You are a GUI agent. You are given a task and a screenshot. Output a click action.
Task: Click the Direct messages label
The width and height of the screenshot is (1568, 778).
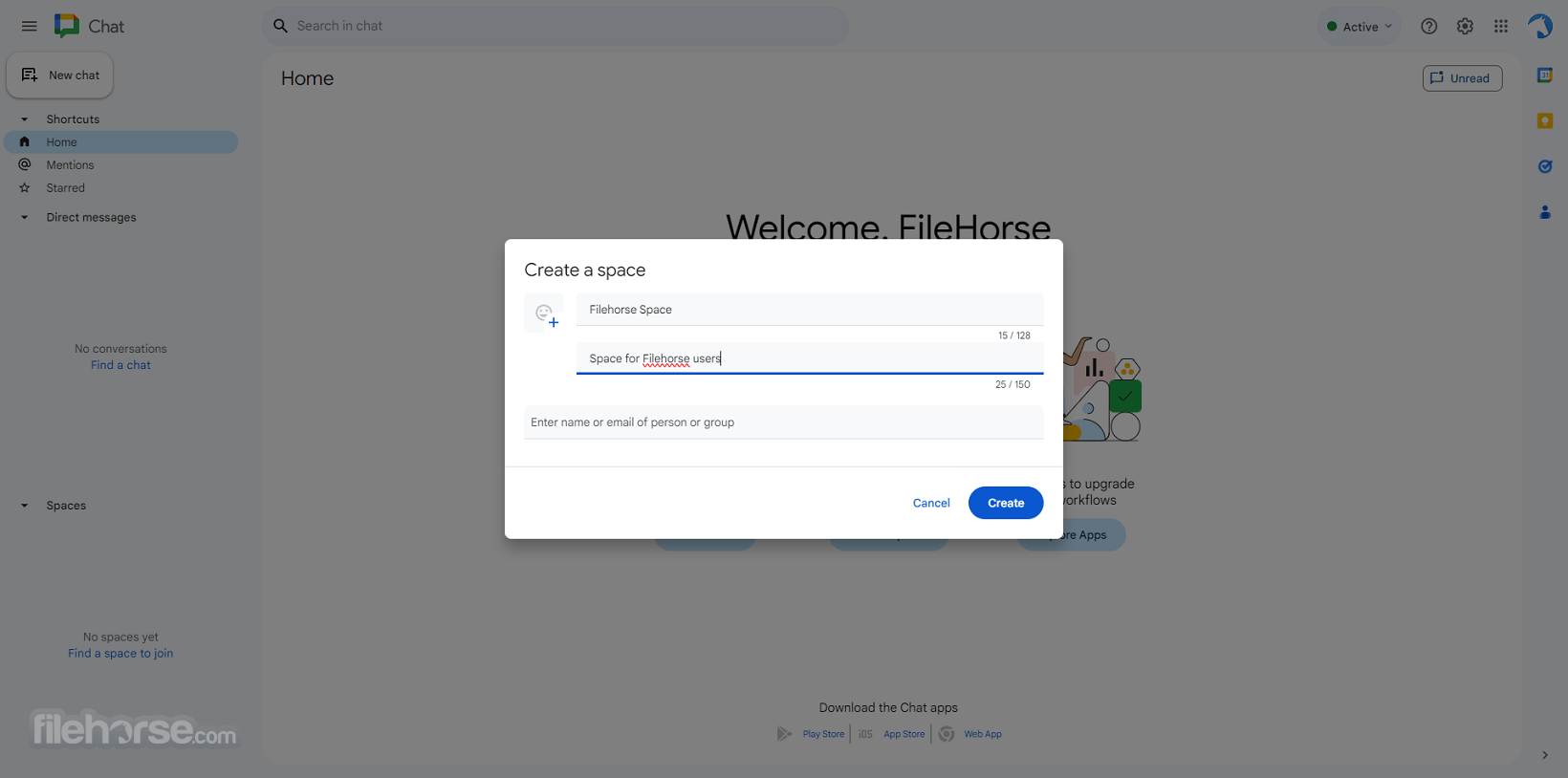click(x=91, y=217)
